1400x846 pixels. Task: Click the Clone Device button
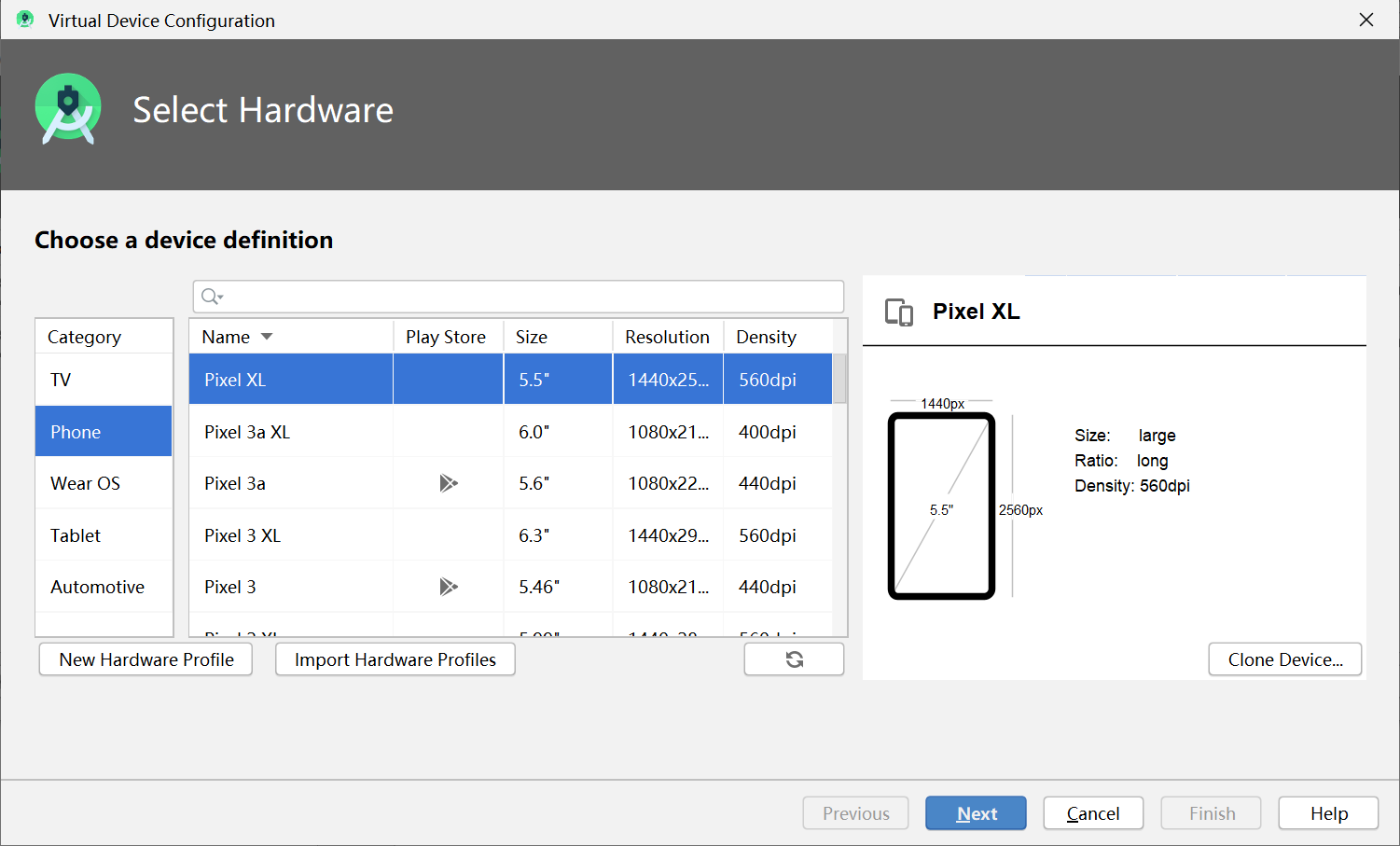[1285, 659]
